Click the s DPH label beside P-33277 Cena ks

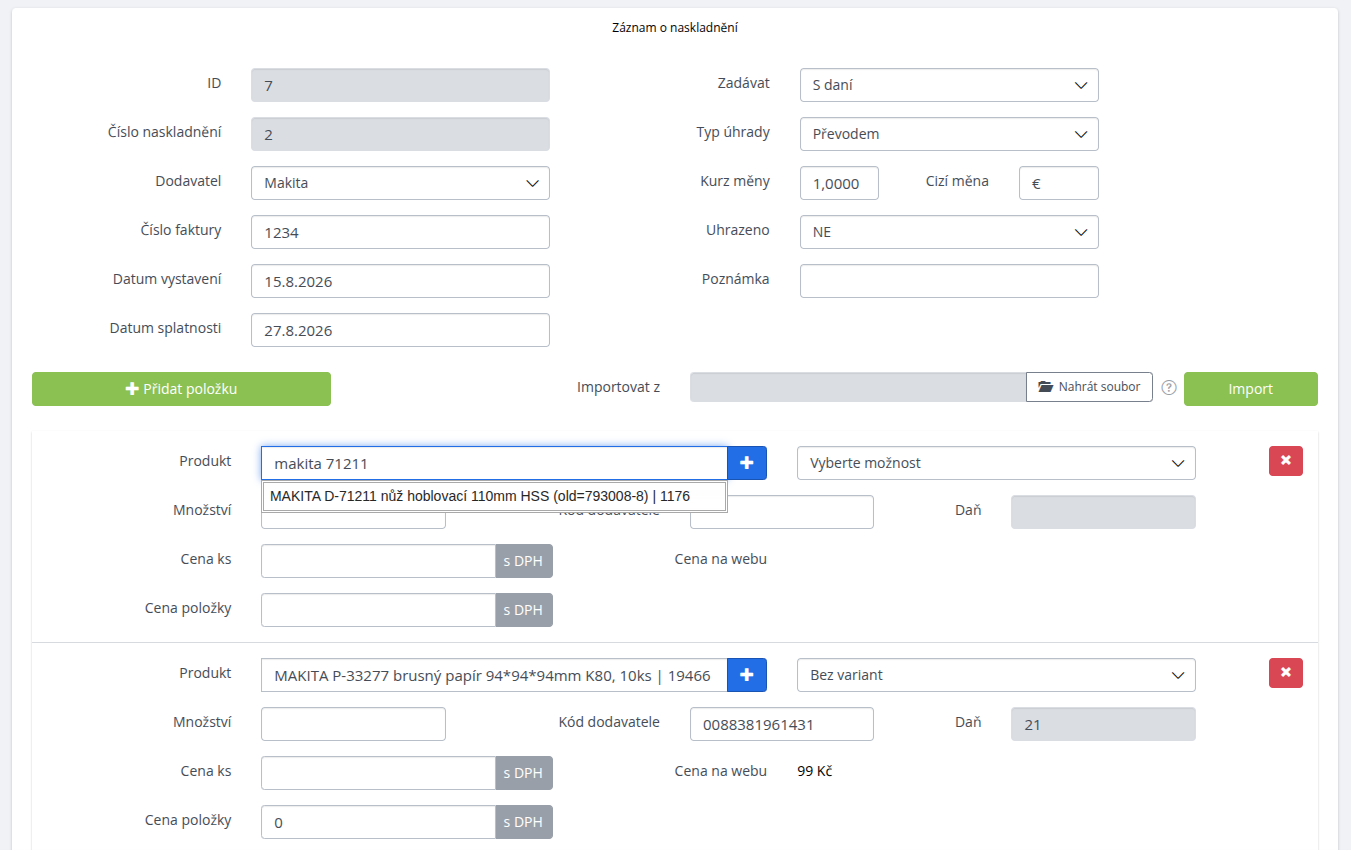524,773
